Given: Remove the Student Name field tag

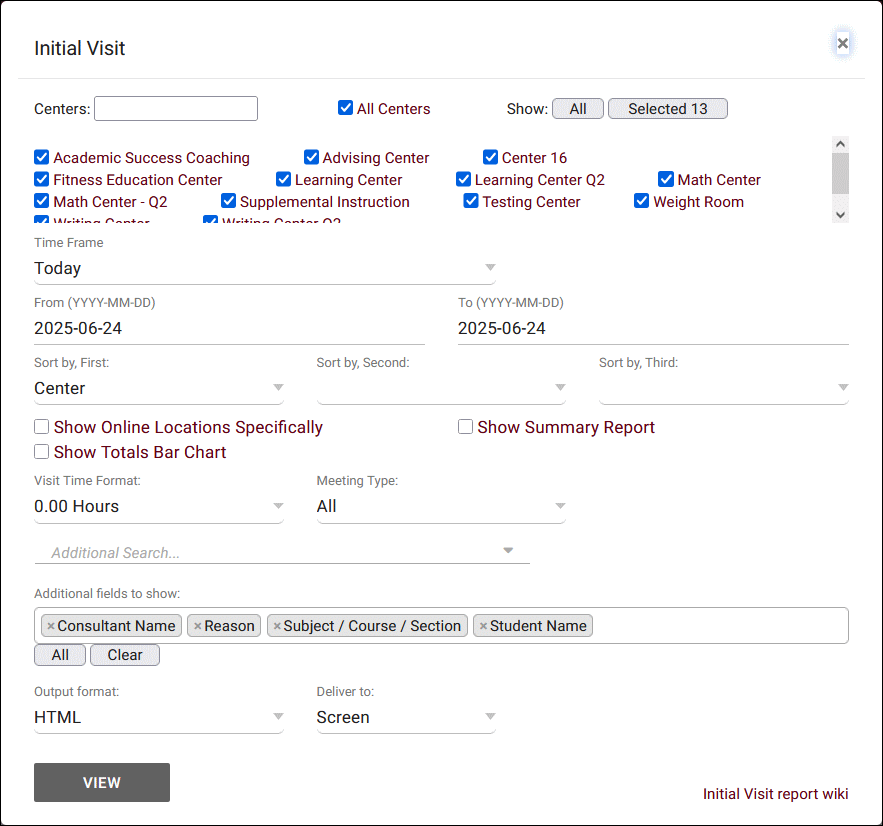Looking at the screenshot, I should click(x=483, y=626).
